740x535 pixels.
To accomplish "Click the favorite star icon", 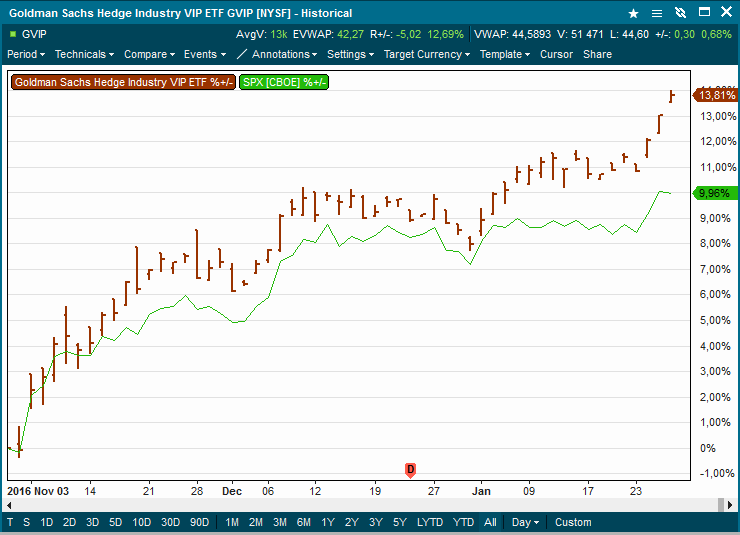I will (x=633, y=13).
